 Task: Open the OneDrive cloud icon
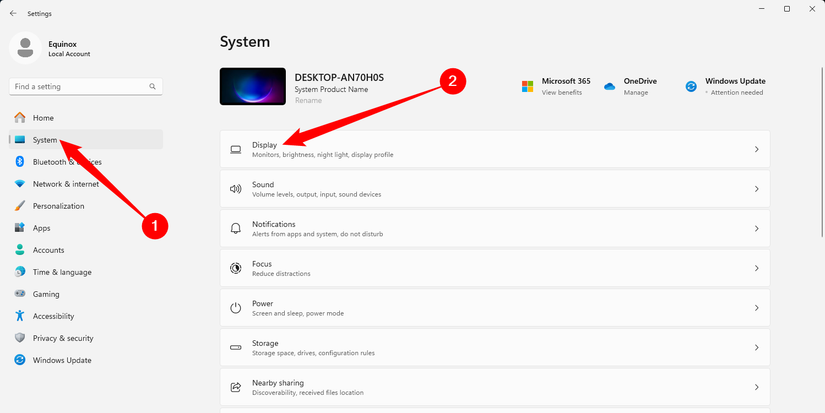609,86
